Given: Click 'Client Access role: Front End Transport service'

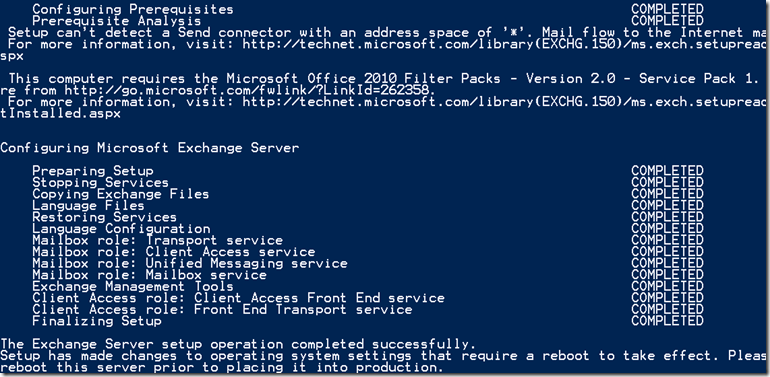Looking at the screenshot, I should [222, 310].
